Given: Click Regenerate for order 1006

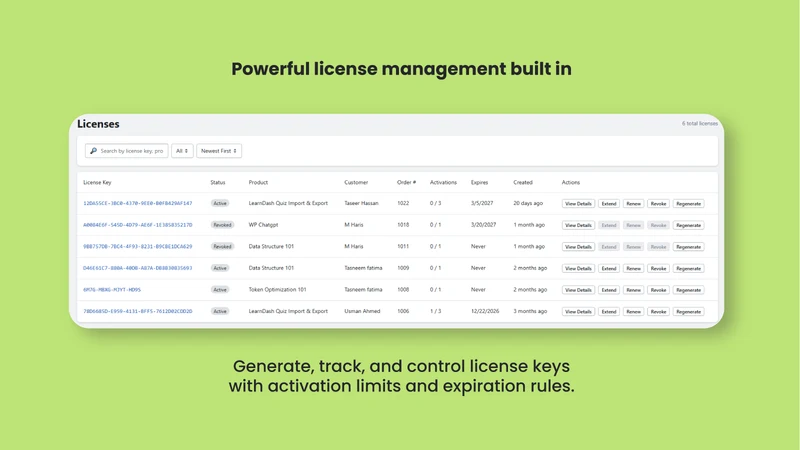Looking at the screenshot, I should (x=688, y=312).
